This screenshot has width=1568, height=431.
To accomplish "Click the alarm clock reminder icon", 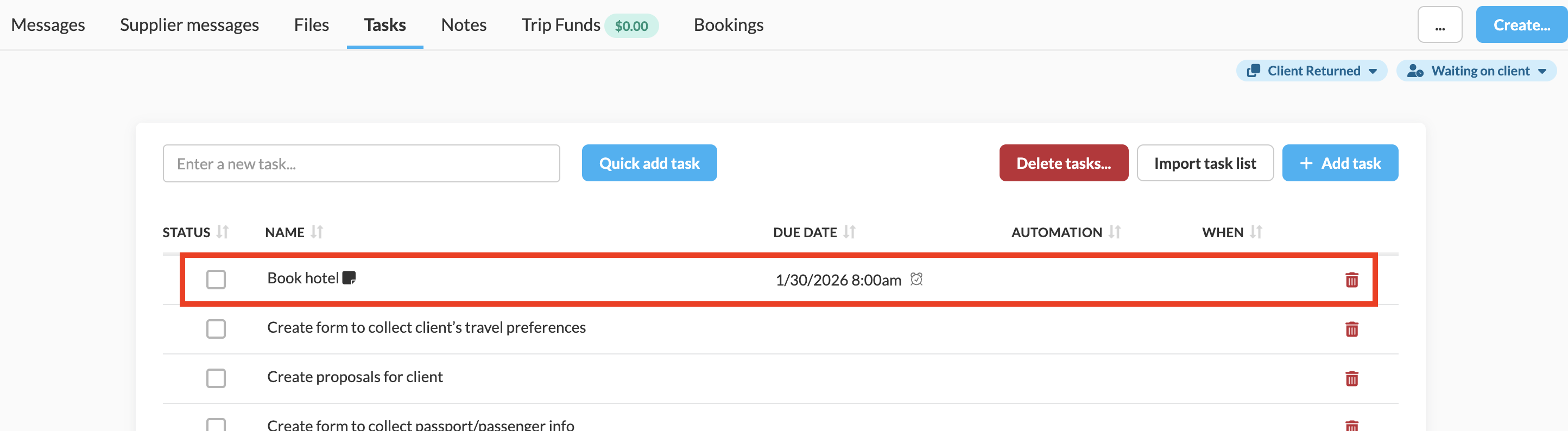I will tap(916, 280).
